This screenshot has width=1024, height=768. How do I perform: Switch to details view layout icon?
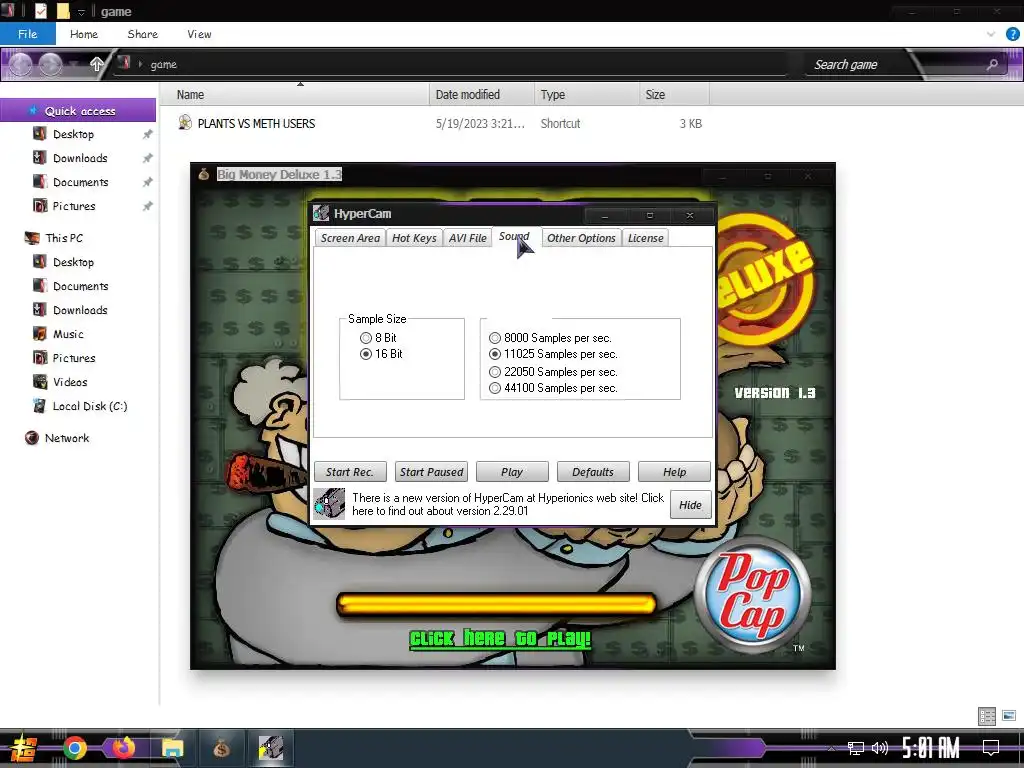[987, 716]
